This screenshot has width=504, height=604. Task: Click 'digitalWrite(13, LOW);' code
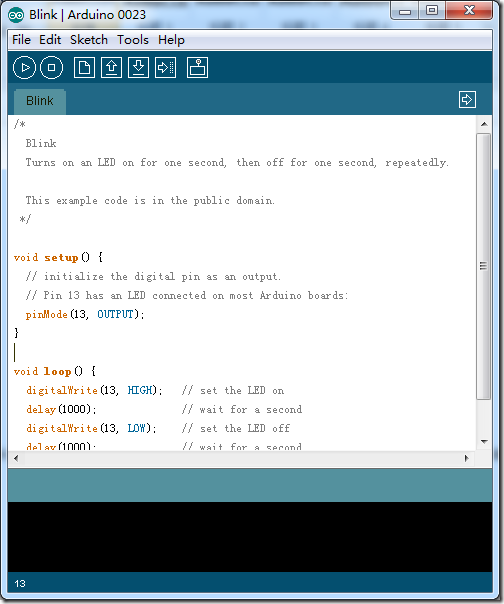click(91, 428)
